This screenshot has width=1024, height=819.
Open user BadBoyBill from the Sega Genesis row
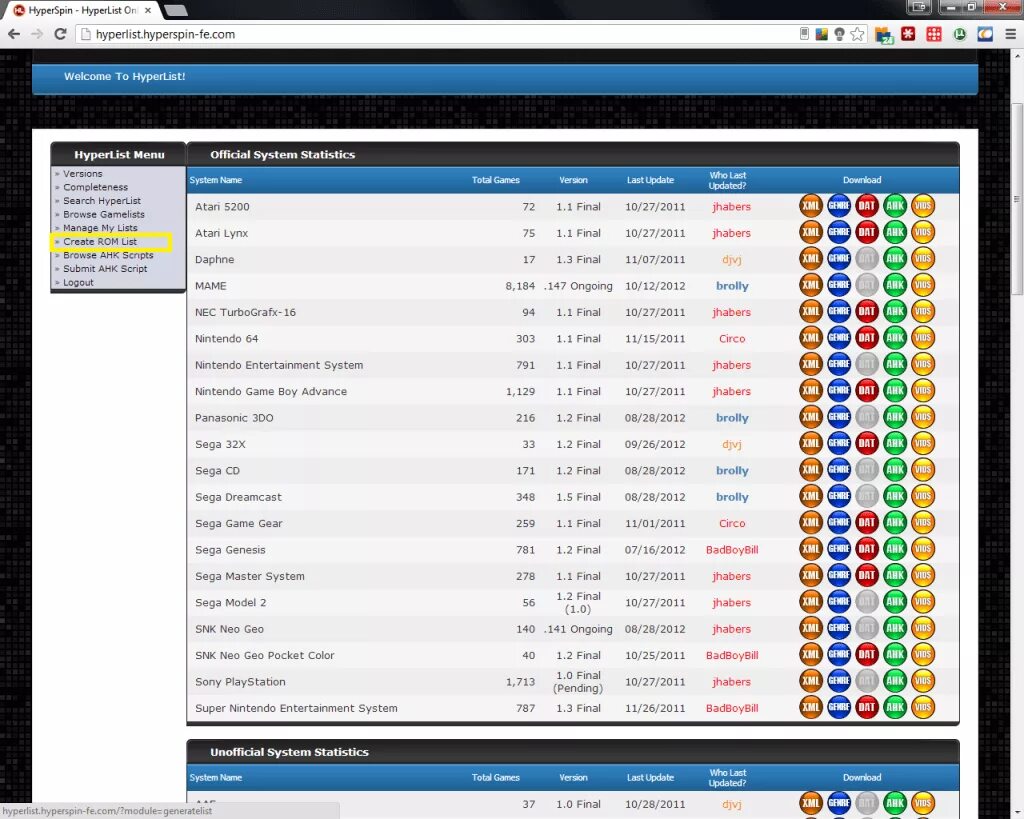(x=732, y=550)
